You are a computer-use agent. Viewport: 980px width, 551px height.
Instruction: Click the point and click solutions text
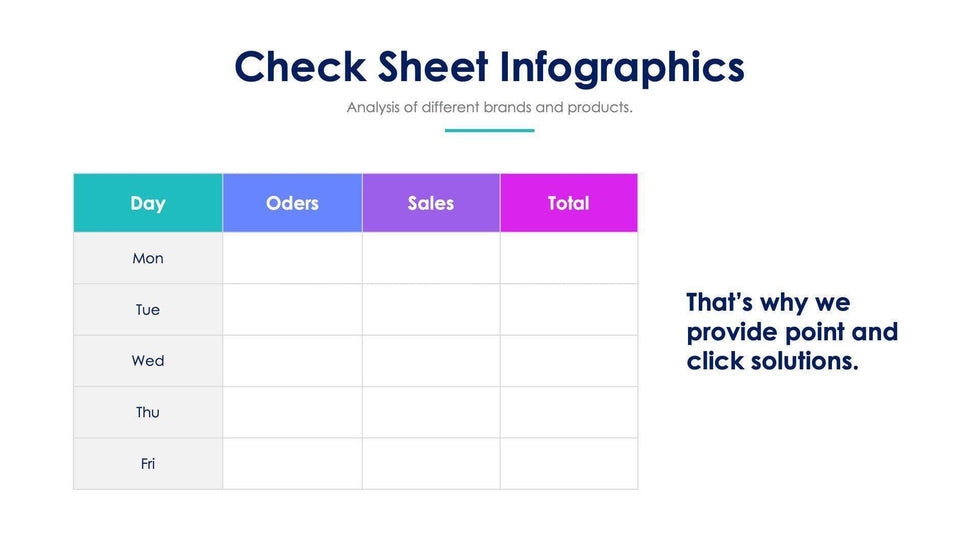tap(792, 332)
